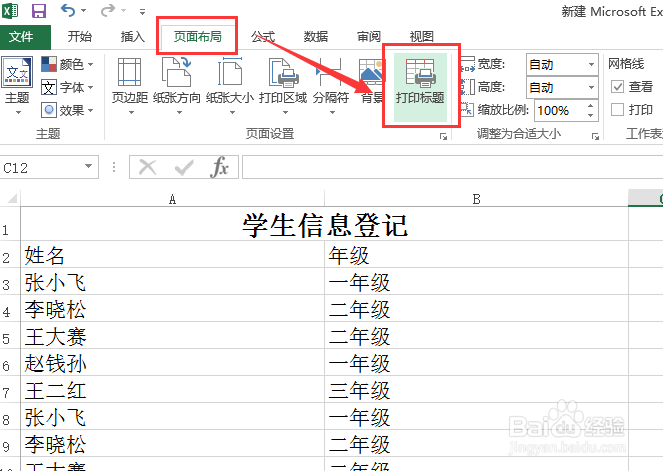Open 调整为合适大小 dialog launcher
663x471 pixels.
point(595,137)
